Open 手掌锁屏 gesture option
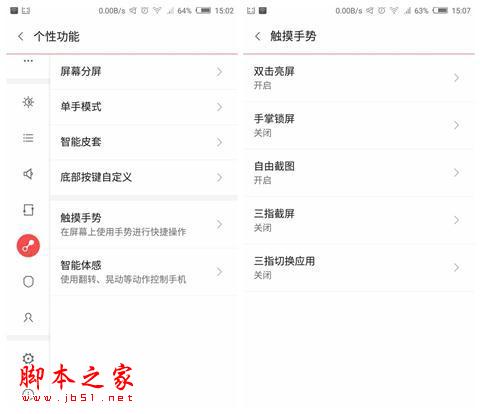The image size is (480, 414). [359, 126]
